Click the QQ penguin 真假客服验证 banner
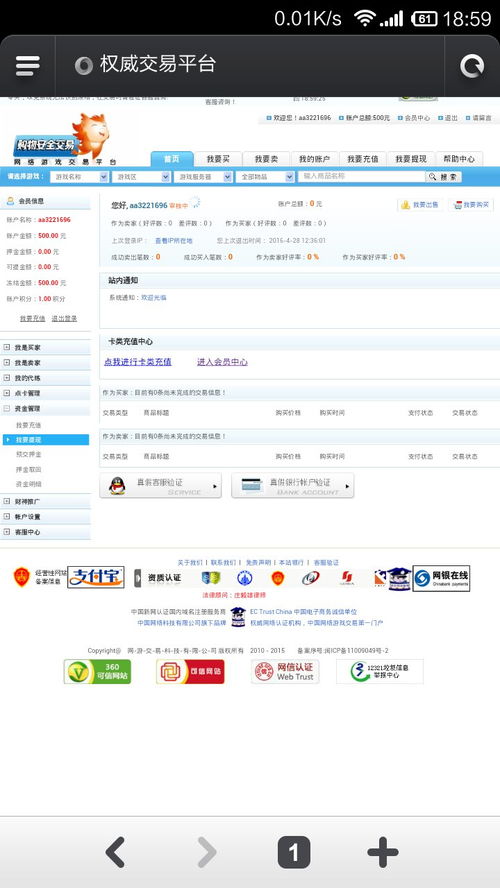500x888 pixels. [160, 486]
